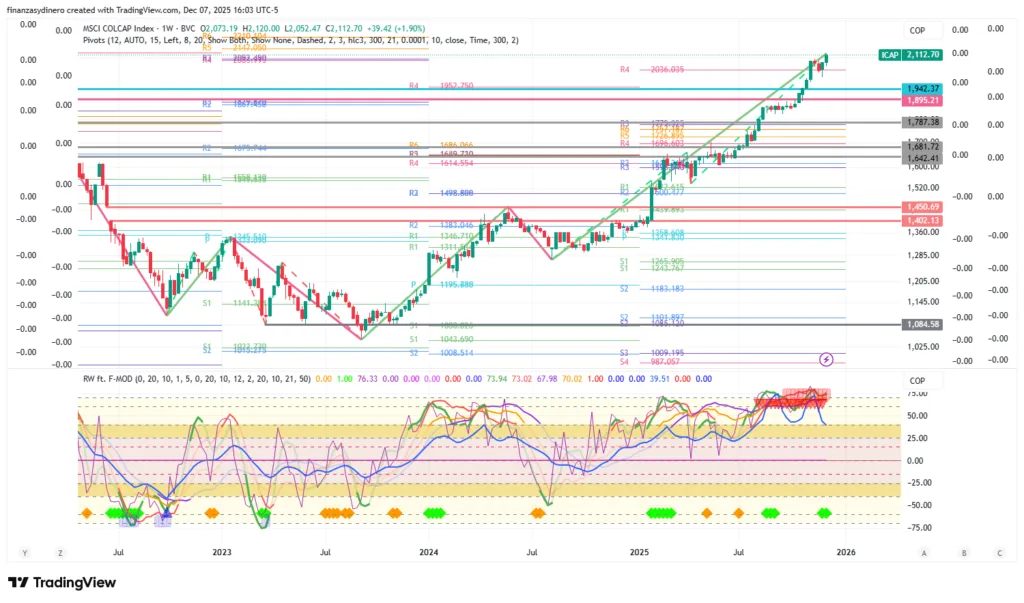Click the 2024 label on the time axis

pyautogui.click(x=428, y=551)
